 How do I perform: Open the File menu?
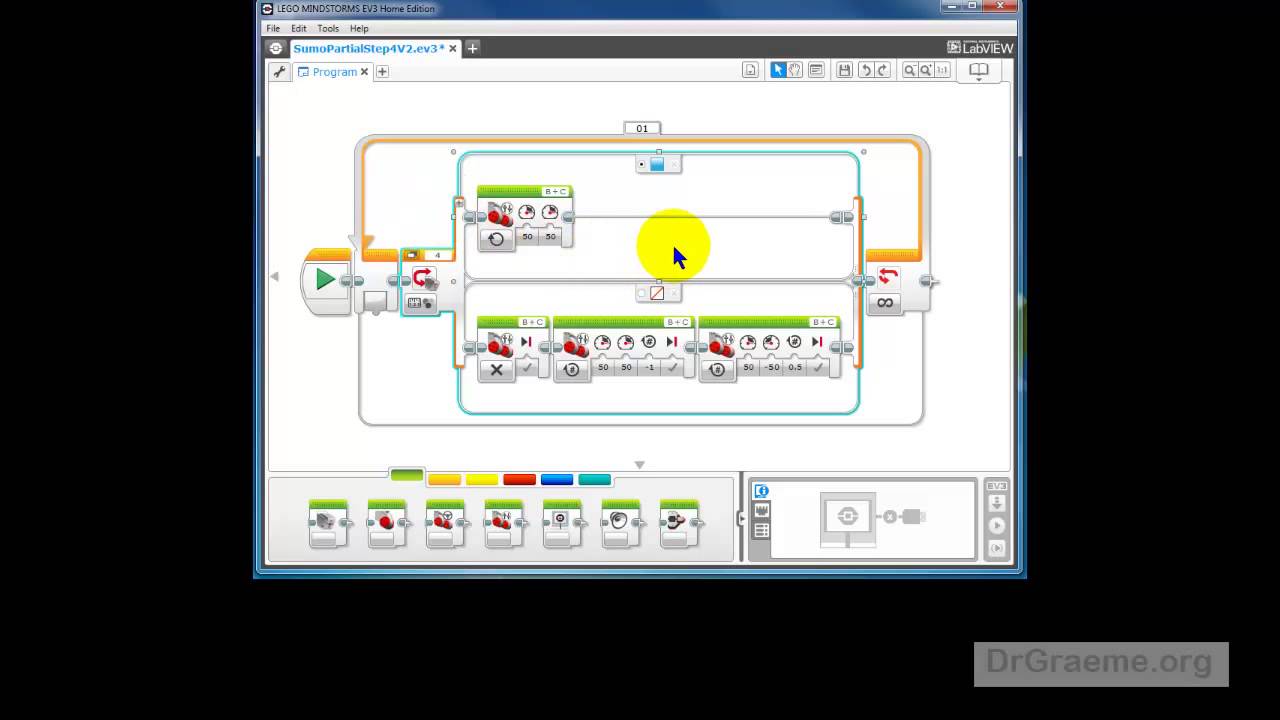coord(273,29)
